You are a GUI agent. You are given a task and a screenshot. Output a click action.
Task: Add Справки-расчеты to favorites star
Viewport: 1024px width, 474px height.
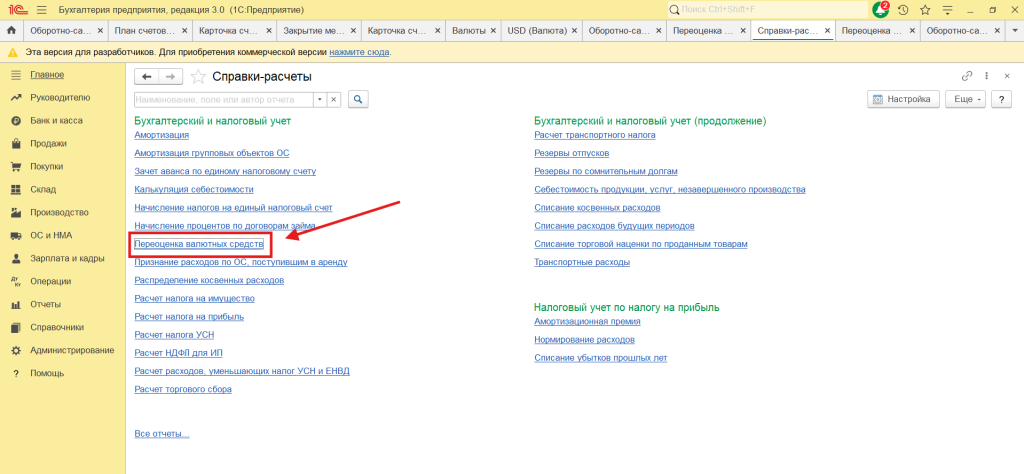(197, 77)
